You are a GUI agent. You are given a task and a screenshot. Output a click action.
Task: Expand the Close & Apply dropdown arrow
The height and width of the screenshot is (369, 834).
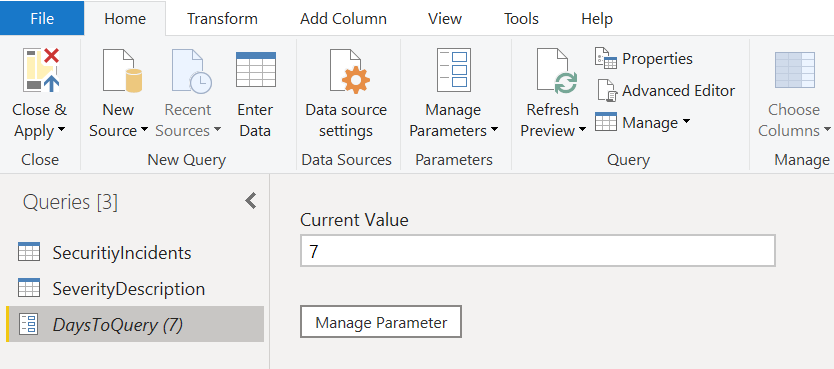point(61,130)
